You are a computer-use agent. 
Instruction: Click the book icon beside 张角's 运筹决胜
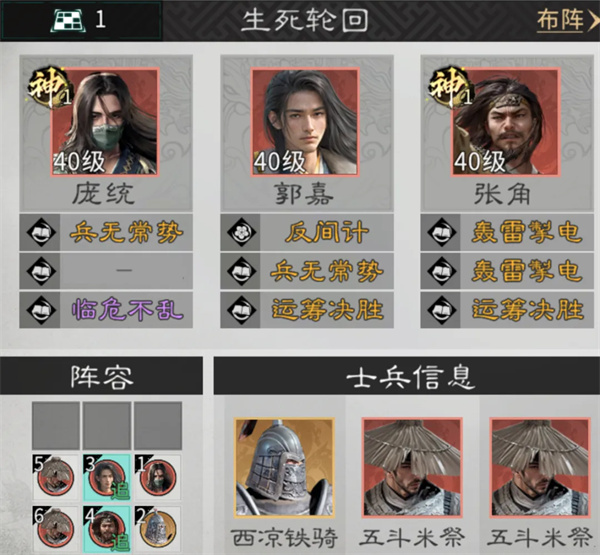[441, 310]
